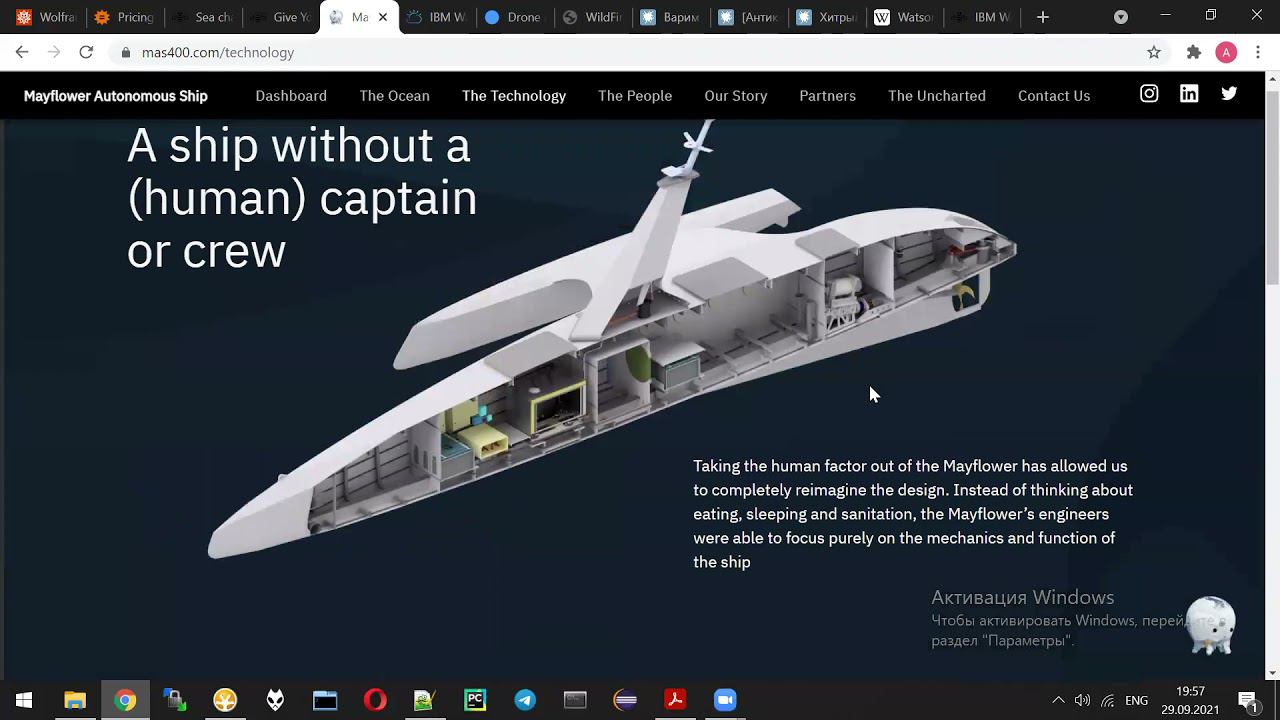Open Telegram from the taskbar
The width and height of the screenshot is (1280, 720).
525,700
